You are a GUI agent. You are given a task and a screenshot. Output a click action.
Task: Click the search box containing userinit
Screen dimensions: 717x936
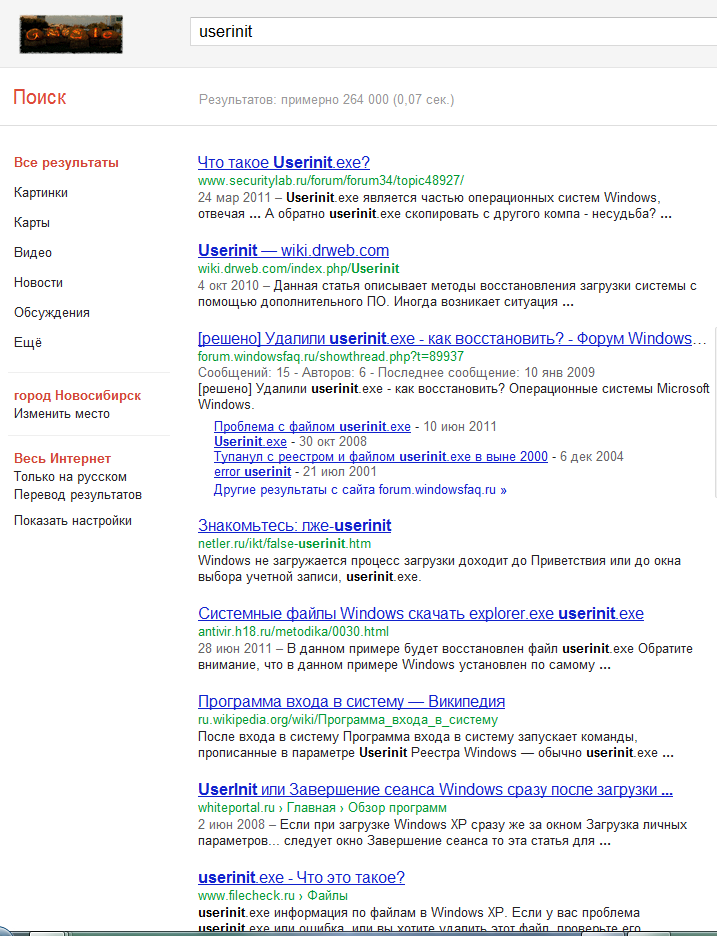pyautogui.click(x=454, y=32)
